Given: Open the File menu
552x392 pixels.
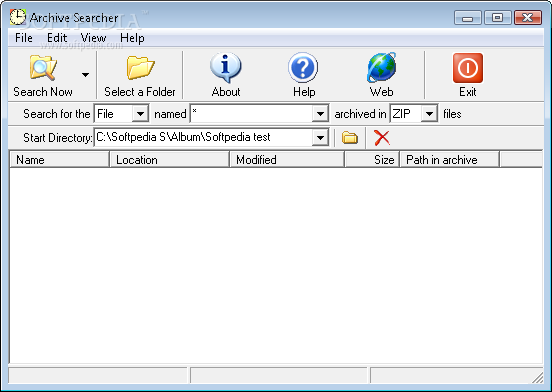Looking at the screenshot, I should 24,38.
